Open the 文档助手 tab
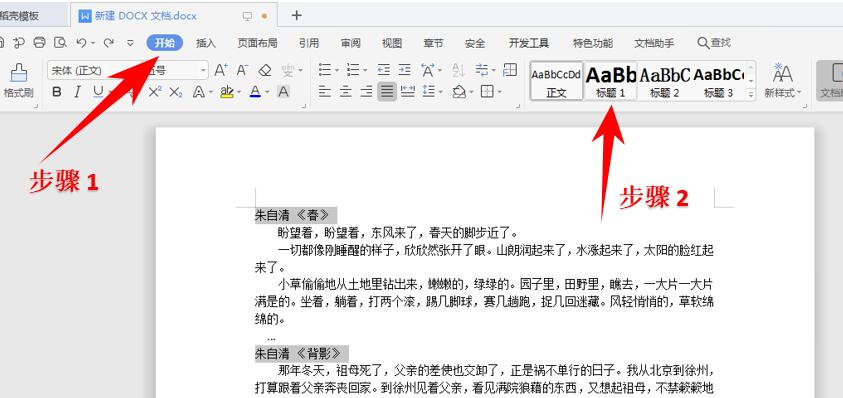 pyautogui.click(x=654, y=43)
